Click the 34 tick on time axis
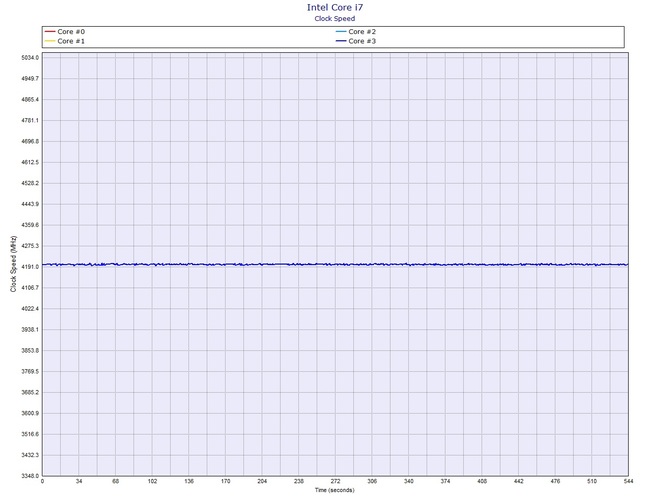Viewport: 670px width, 502px height. 79,481
